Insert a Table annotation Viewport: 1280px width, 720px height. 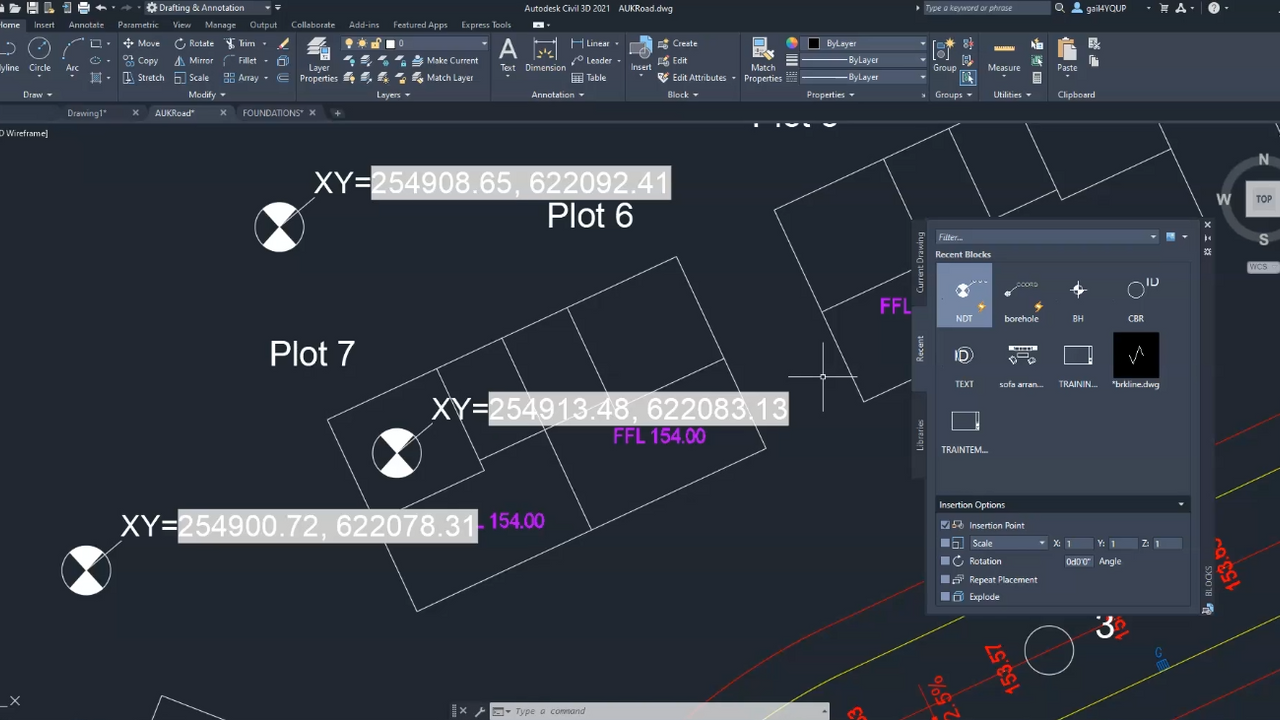589,77
